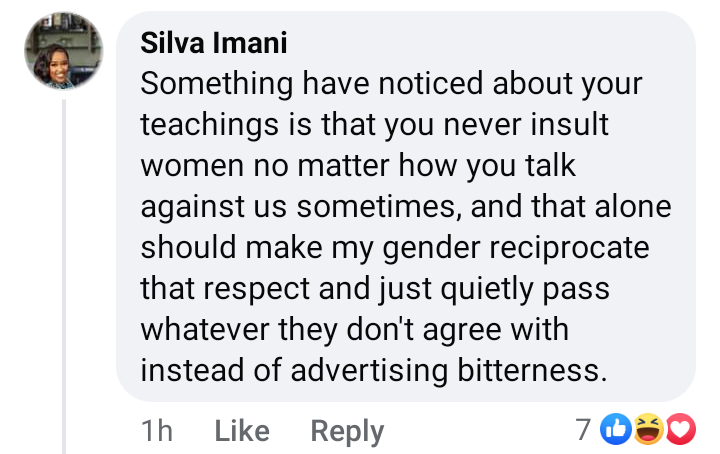Reply to Silva Imani's comment
Viewport: 720px width, 454px height.
[x=347, y=431]
